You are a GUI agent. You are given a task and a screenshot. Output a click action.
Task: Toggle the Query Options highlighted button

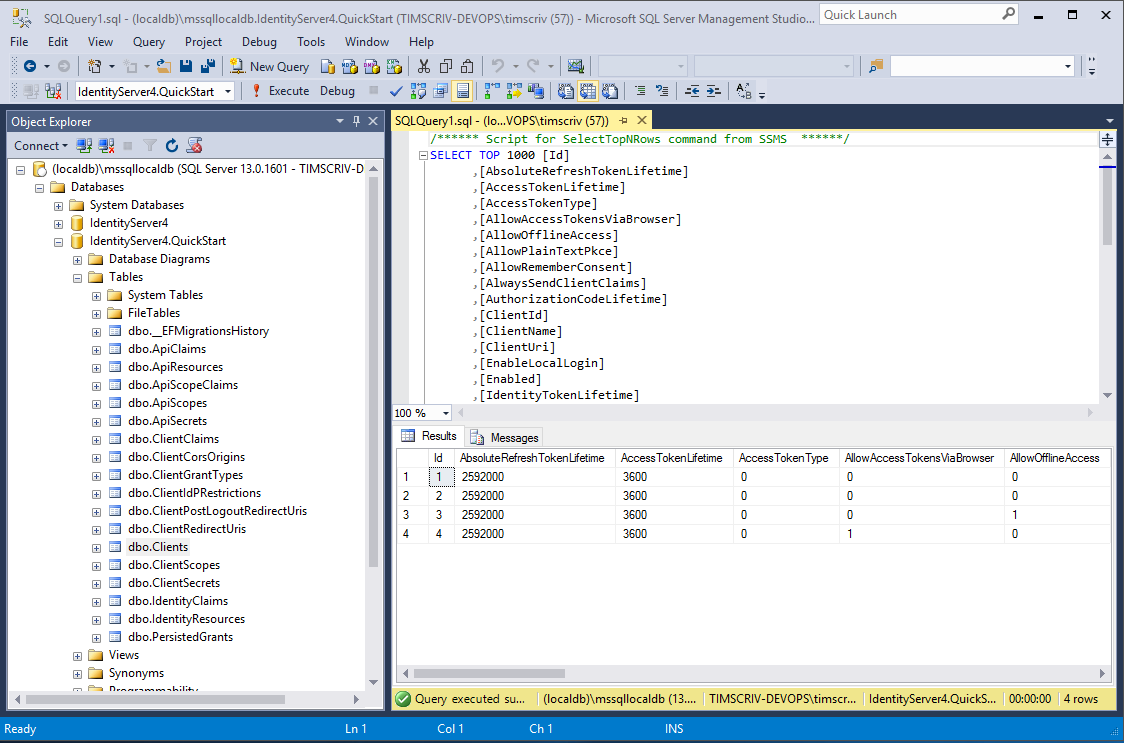(463, 91)
